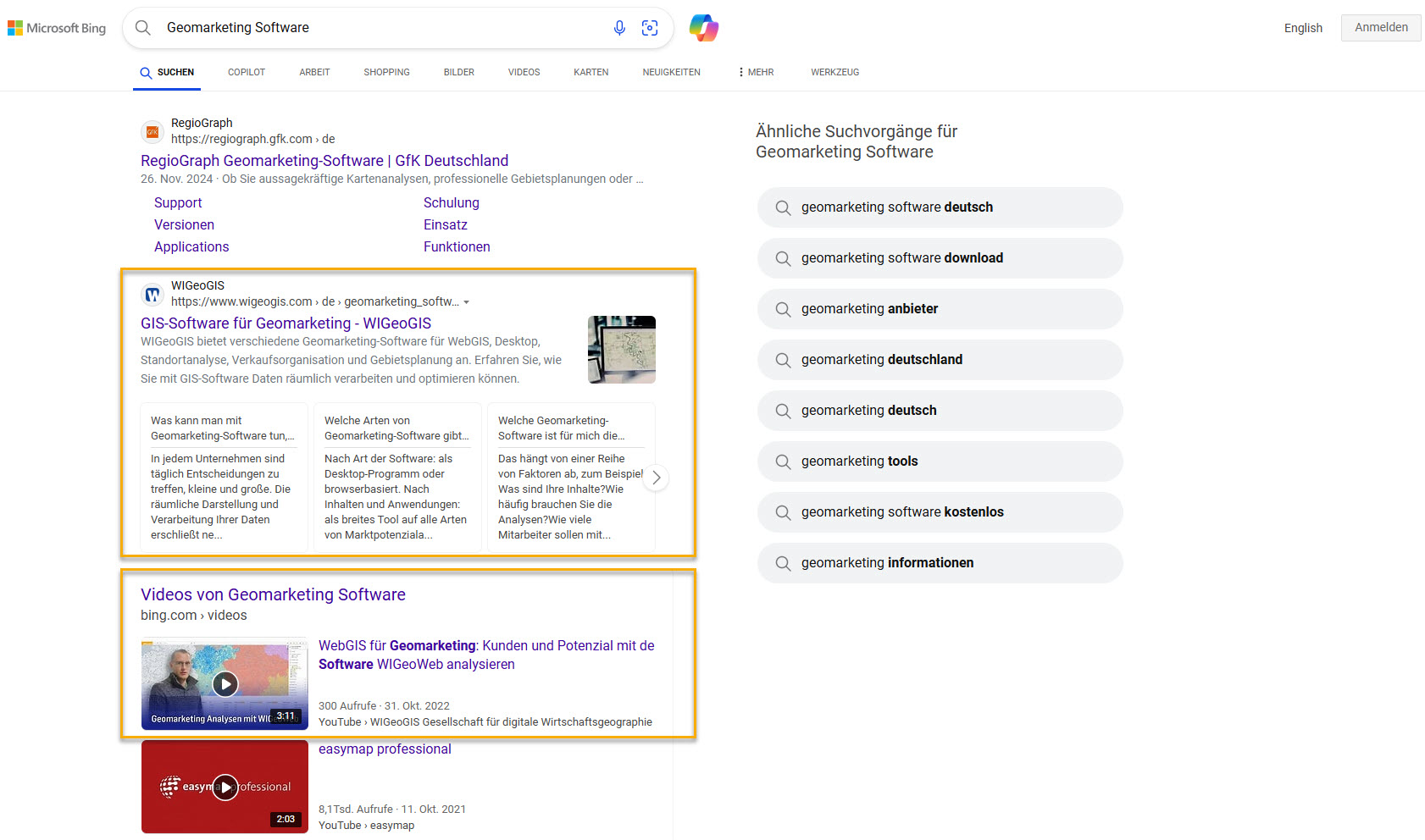Select suggestion 'geomarketing software deutsch'
The image size is (1425, 840).
[940, 207]
